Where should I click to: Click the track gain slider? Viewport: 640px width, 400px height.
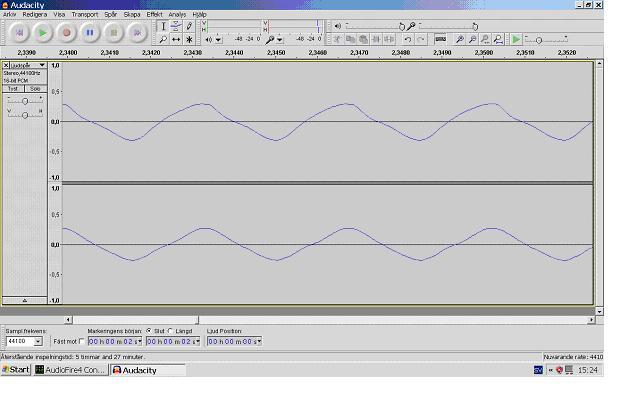25,101
